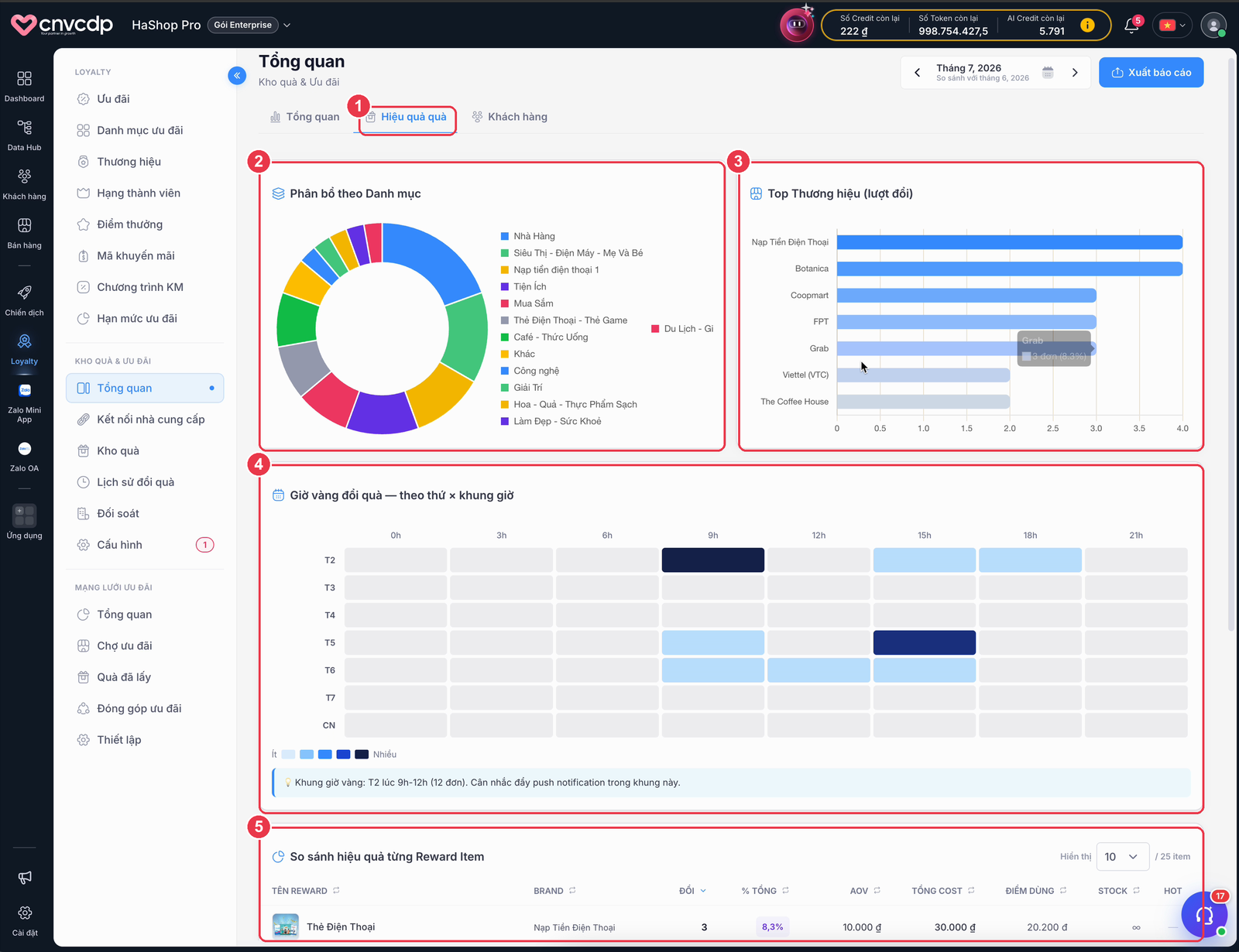Open user profile avatar
Image resolution: width=1239 pixels, height=952 pixels.
[1213, 25]
